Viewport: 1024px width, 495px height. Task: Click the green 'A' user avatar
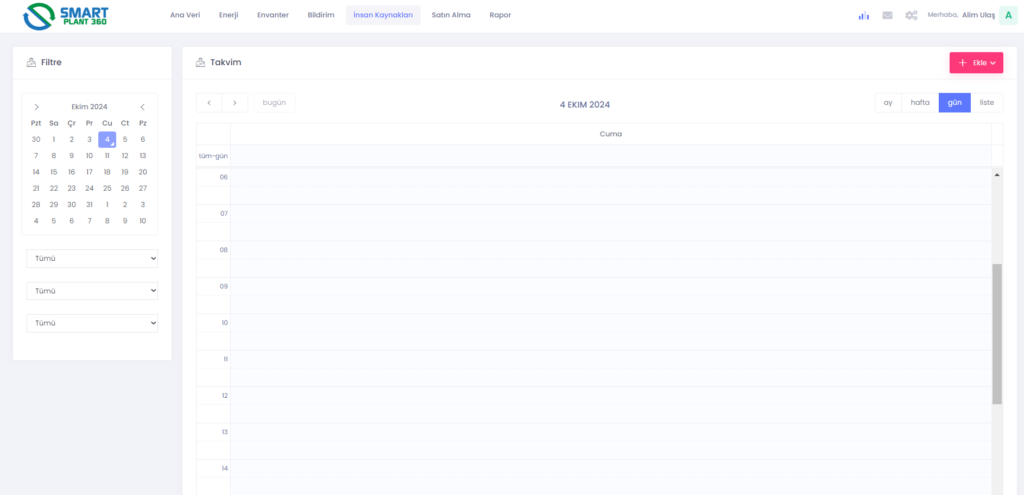tap(1007, 15)
